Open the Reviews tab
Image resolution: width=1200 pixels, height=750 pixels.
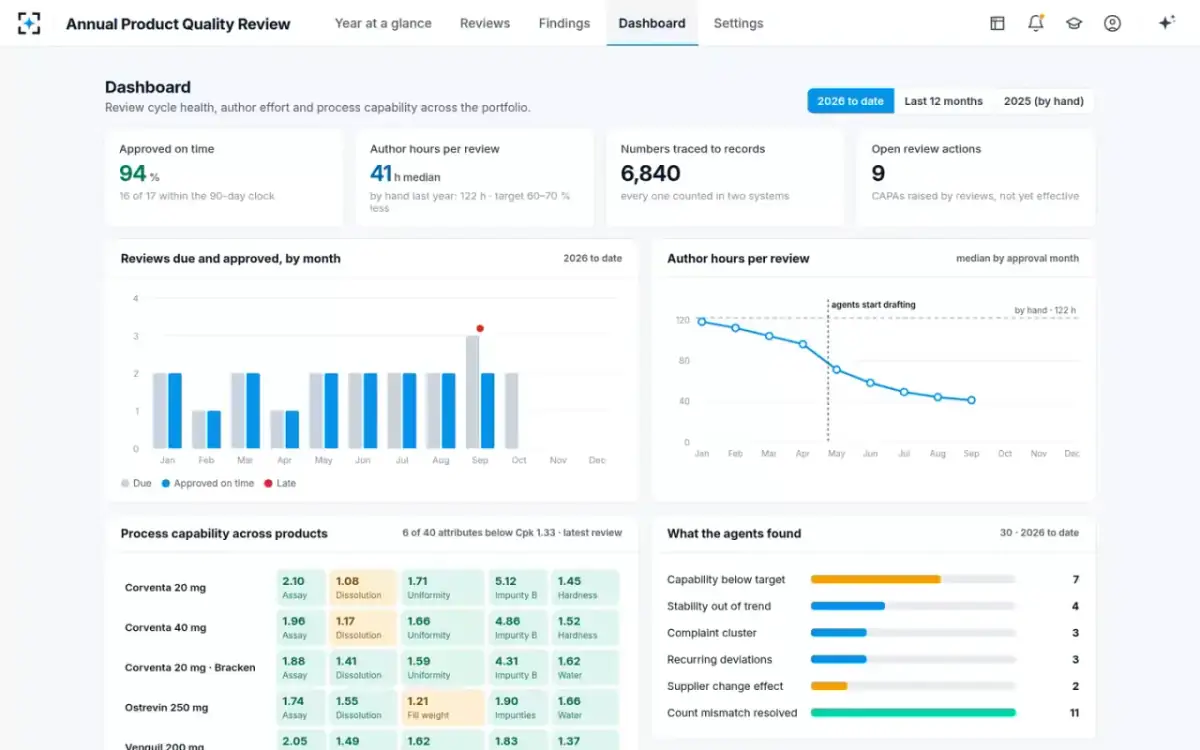pos(485,23)
